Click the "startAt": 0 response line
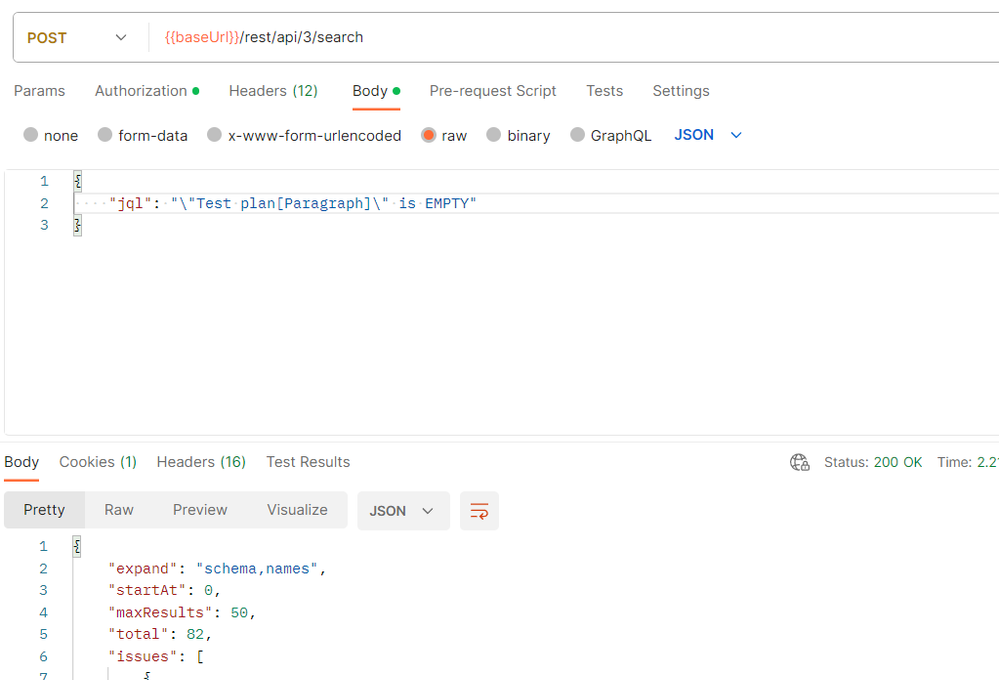This screenshot has height=680, width=999. pyautogui.click(x=164, y=590)
